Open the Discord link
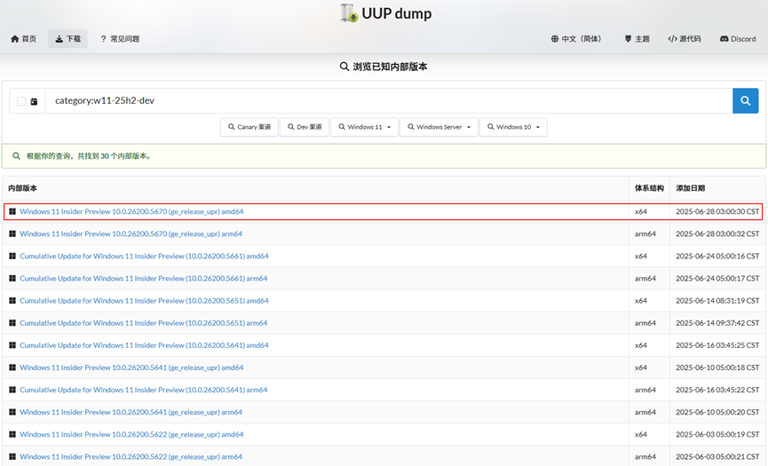The image size is (768, 466). pos(737,39)
